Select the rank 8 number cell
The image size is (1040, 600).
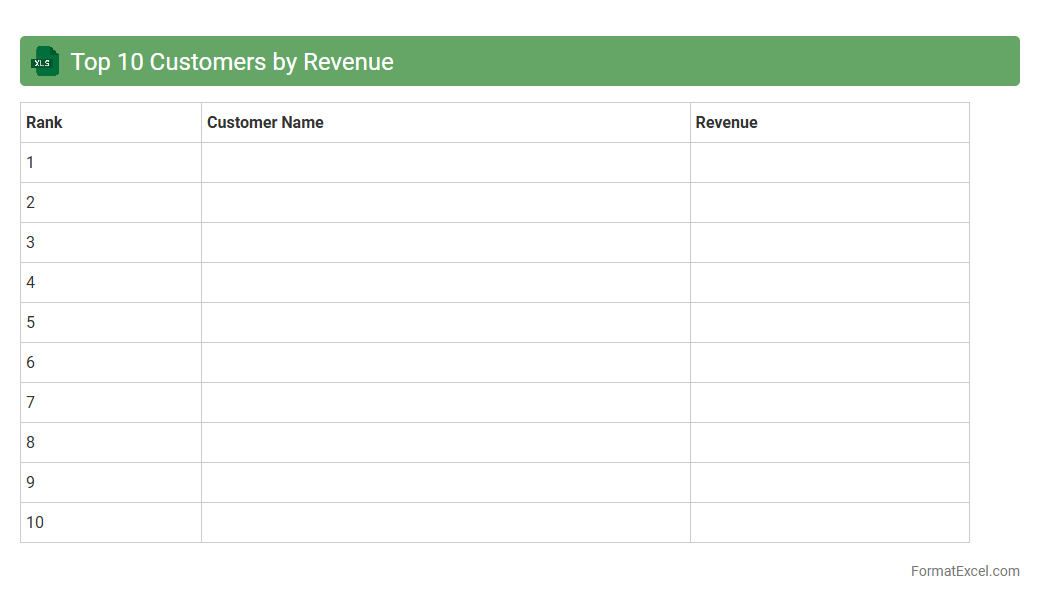110,442
